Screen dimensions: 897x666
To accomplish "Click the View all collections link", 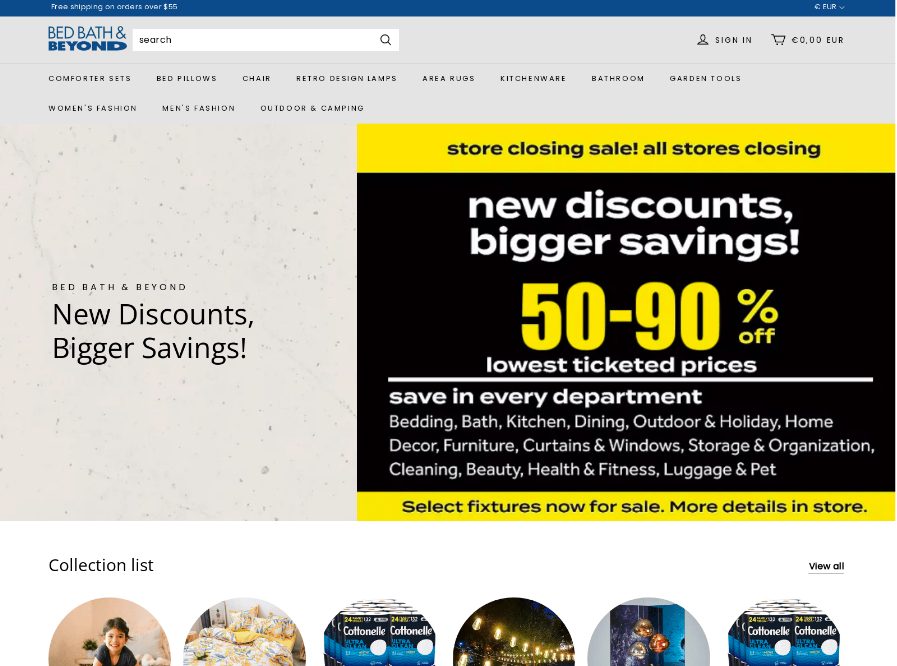I will [x=826, y=566].
